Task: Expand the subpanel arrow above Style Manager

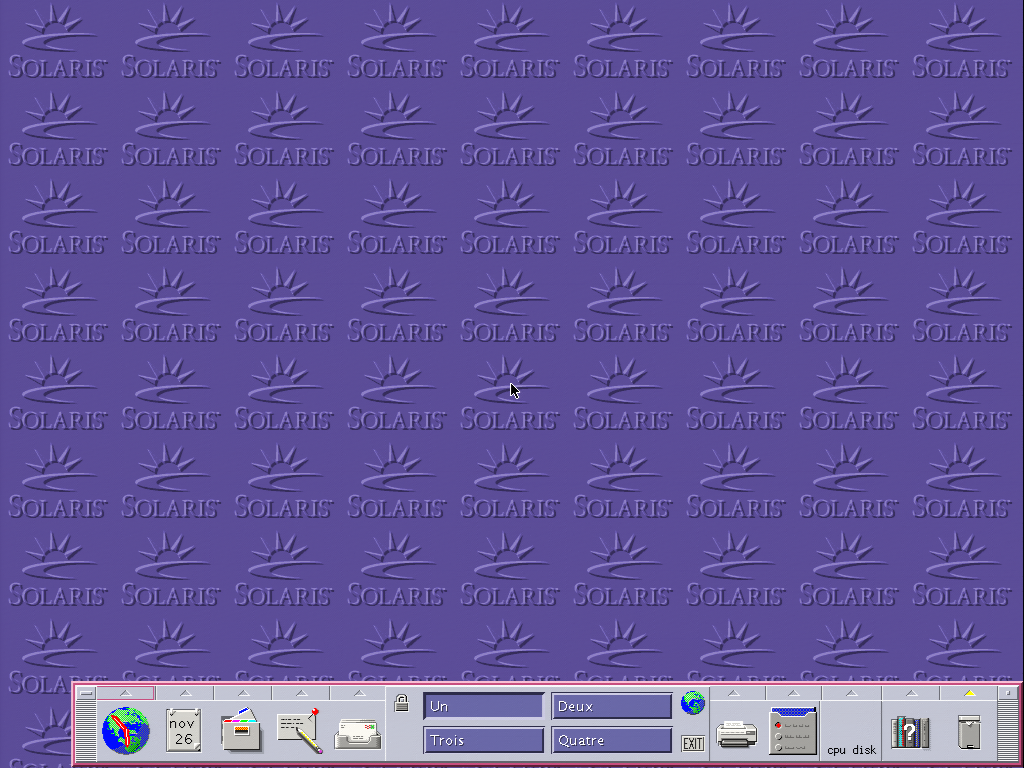Action: (793, 693)
